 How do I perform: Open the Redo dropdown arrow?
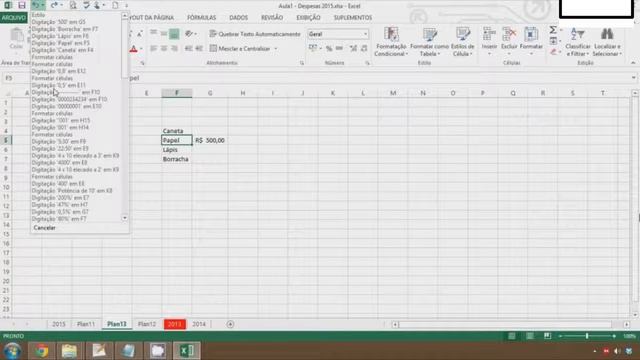point(62,5)
